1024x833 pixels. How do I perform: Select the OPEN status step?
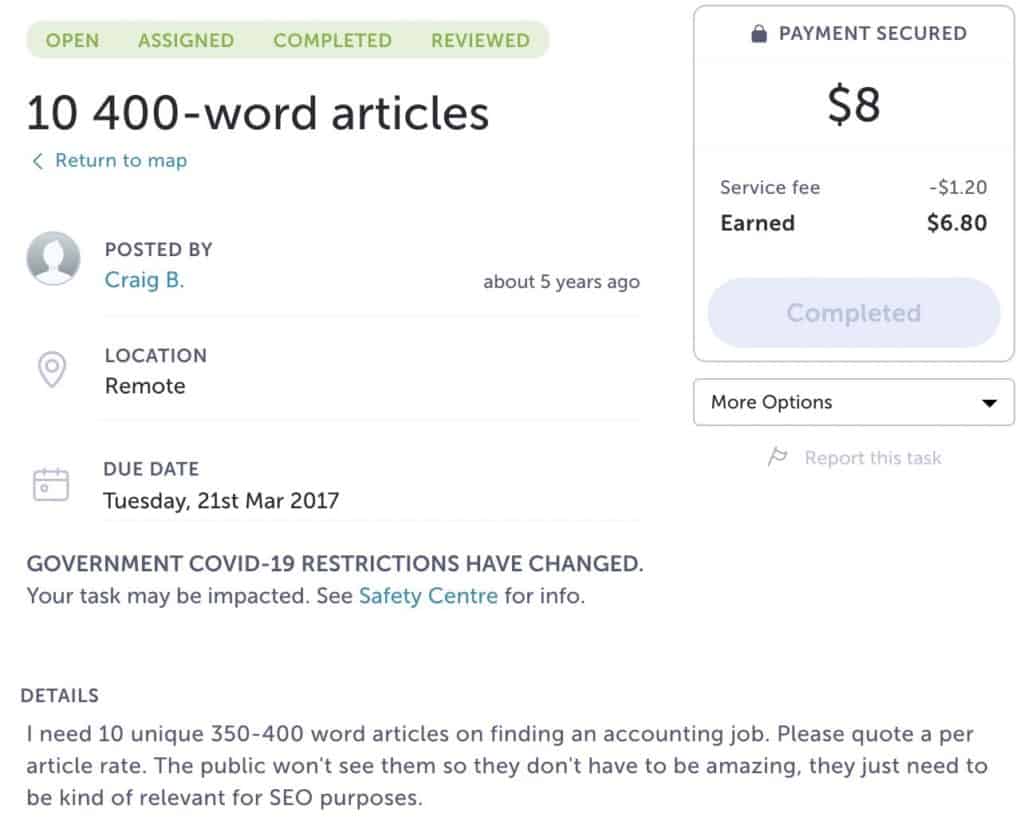click(x=72, y=41)
